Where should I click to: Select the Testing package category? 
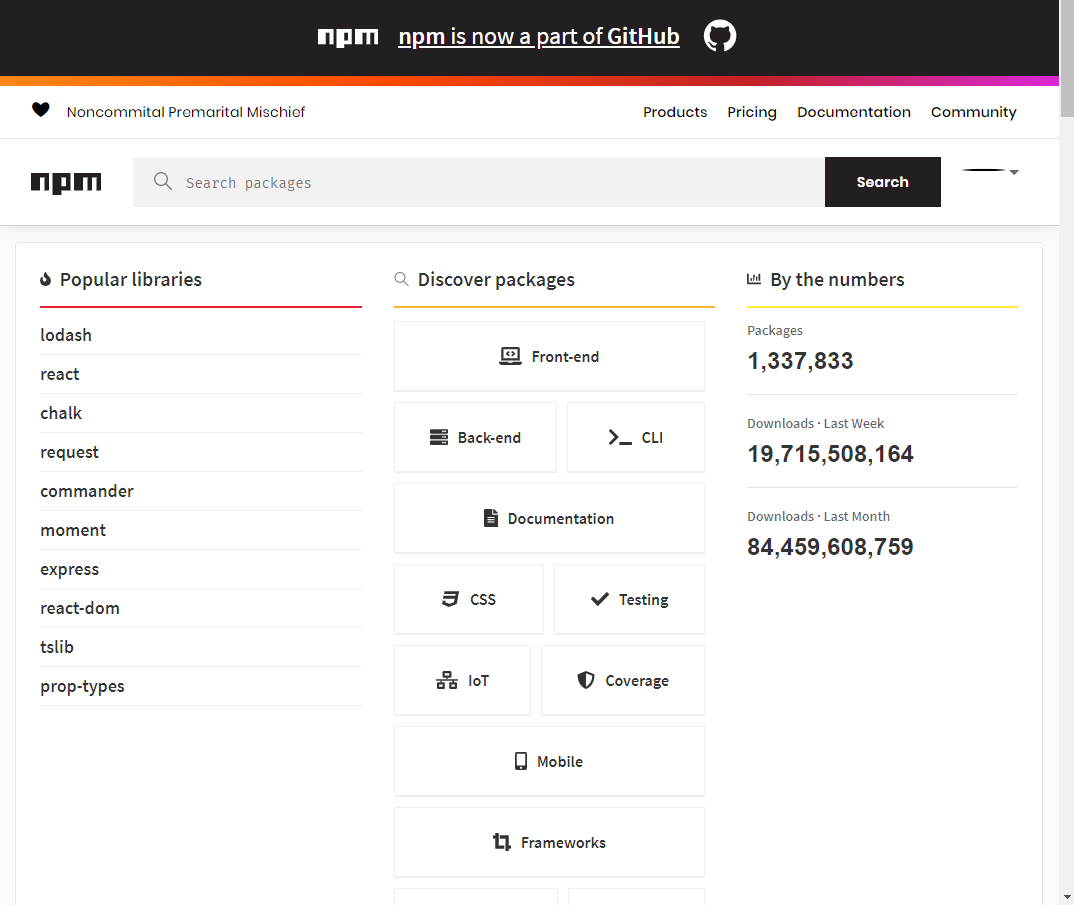pos(629,599)
